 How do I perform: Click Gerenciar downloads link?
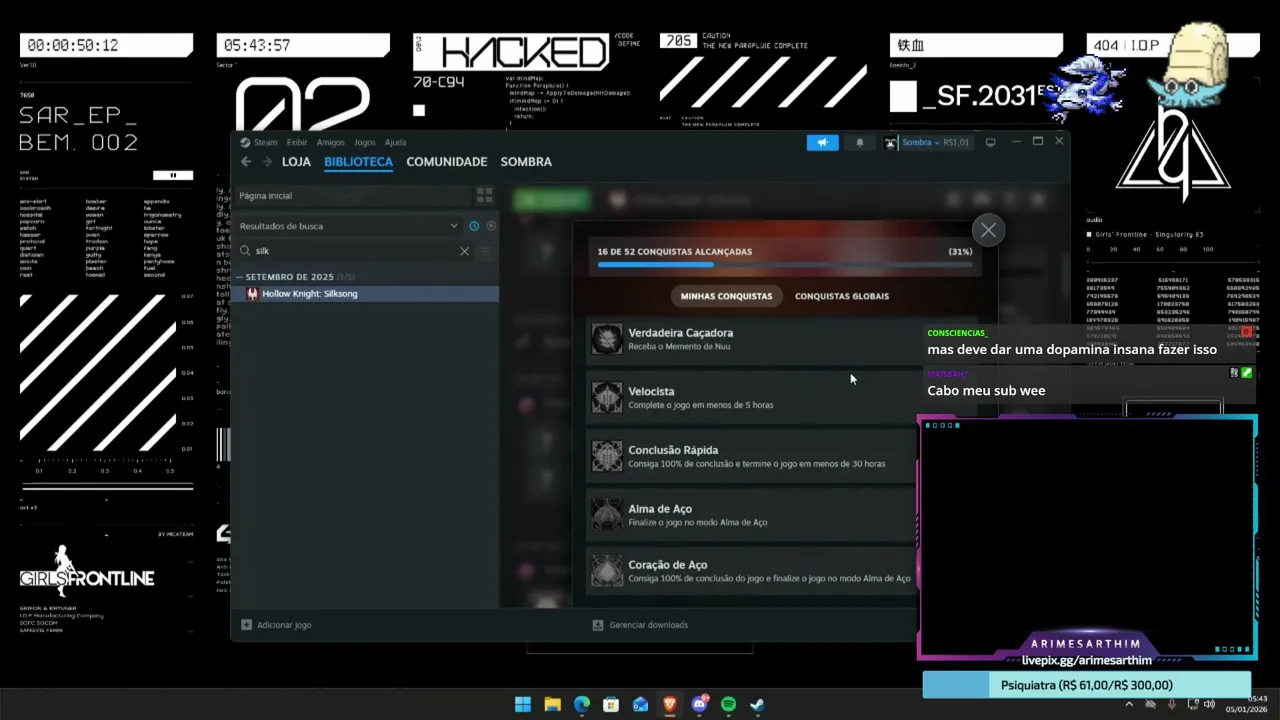649,625
